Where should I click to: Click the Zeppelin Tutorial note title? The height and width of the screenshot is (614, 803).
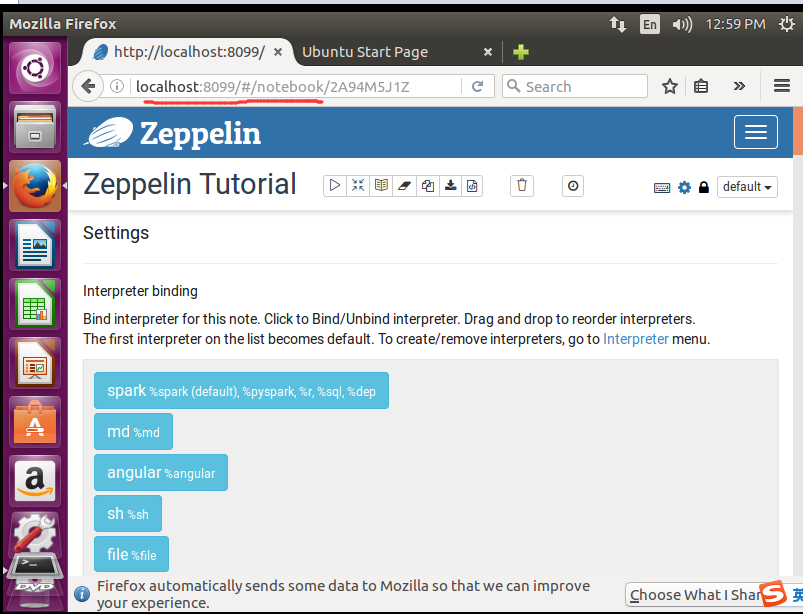click(x=189, y=184)
